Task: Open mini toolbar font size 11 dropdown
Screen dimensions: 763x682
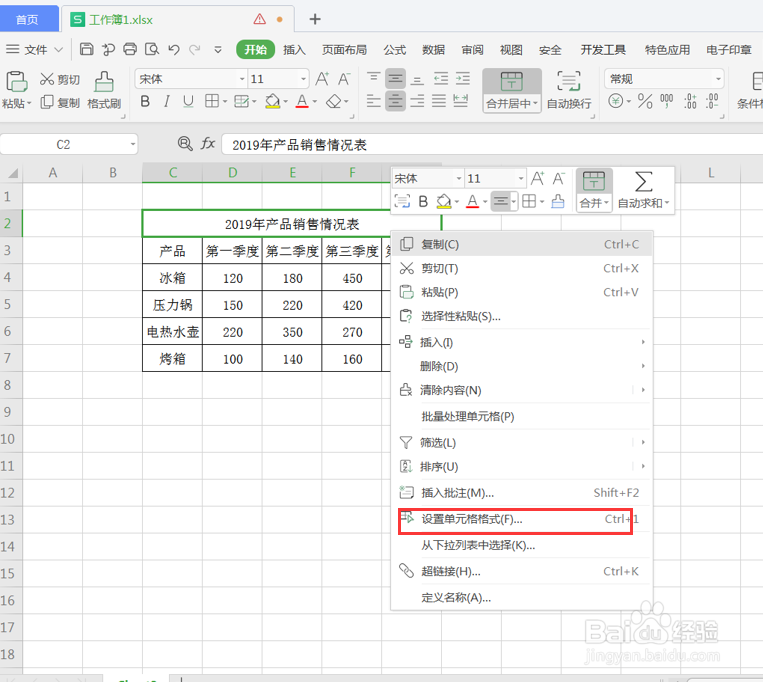Action: tap(521, 179)
